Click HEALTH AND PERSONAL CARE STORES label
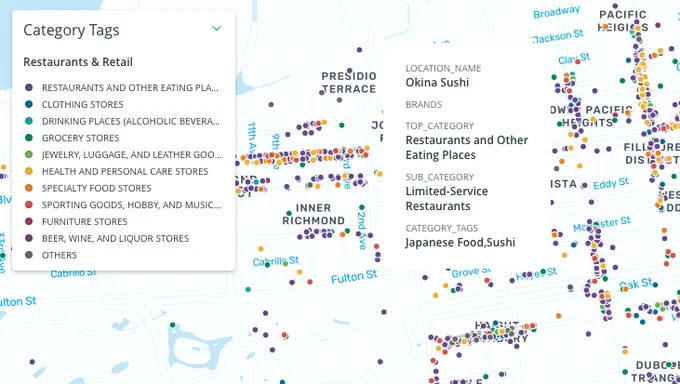The height and width of the screenshot is (384, 680). (125, 171)
